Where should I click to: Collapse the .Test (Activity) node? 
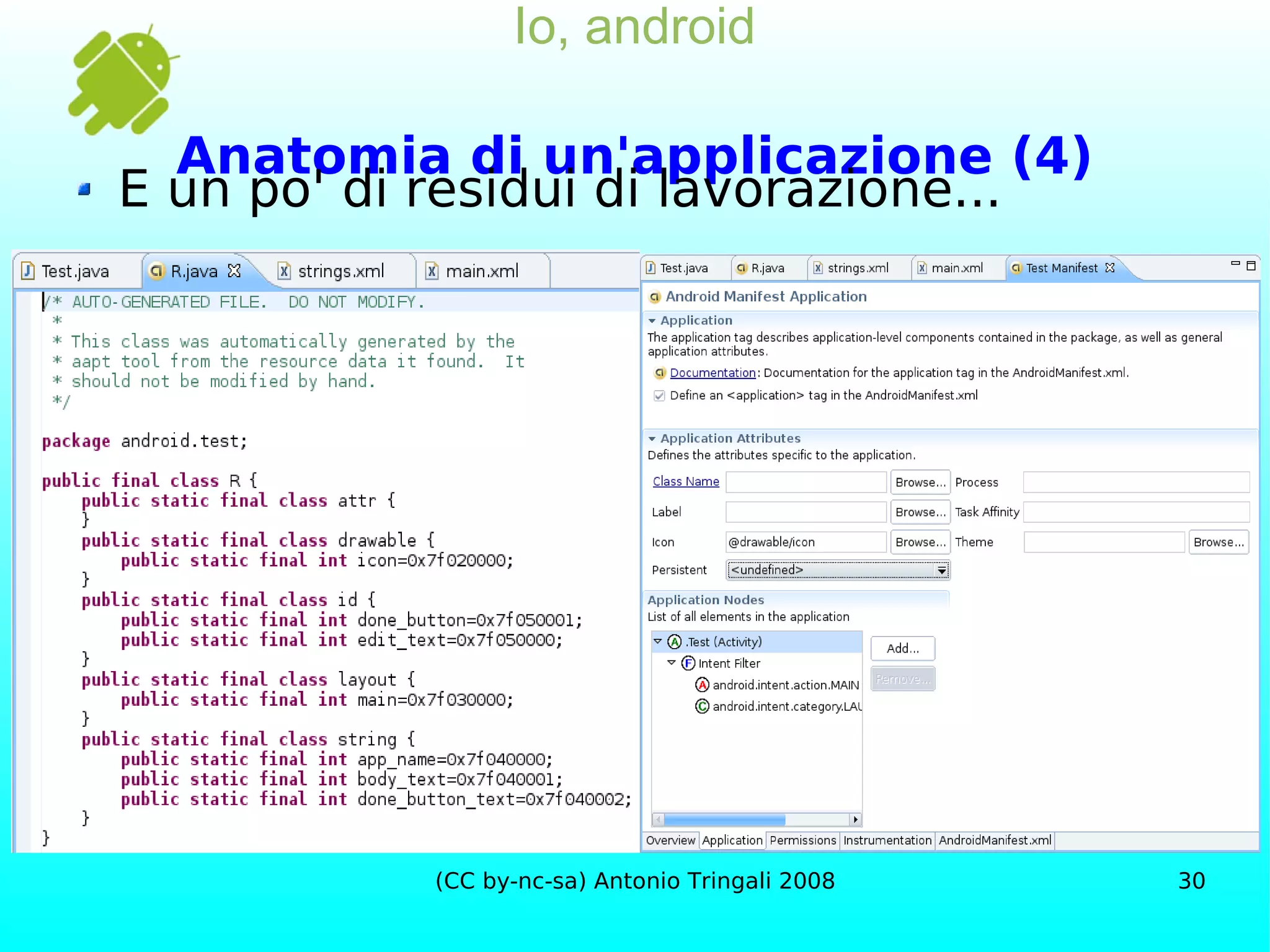coord(659,641)
